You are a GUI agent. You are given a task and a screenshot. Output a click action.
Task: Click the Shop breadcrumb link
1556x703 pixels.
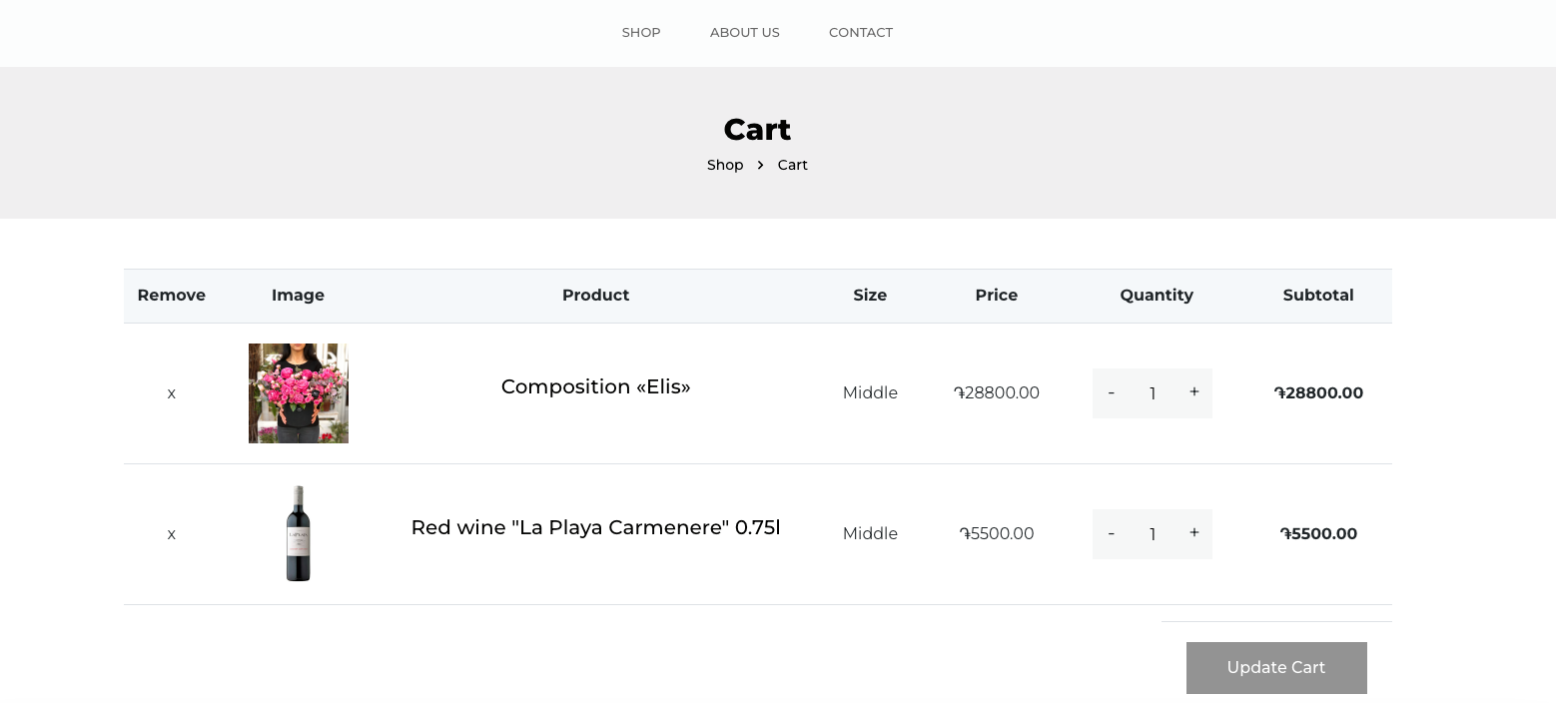(725, 165)
